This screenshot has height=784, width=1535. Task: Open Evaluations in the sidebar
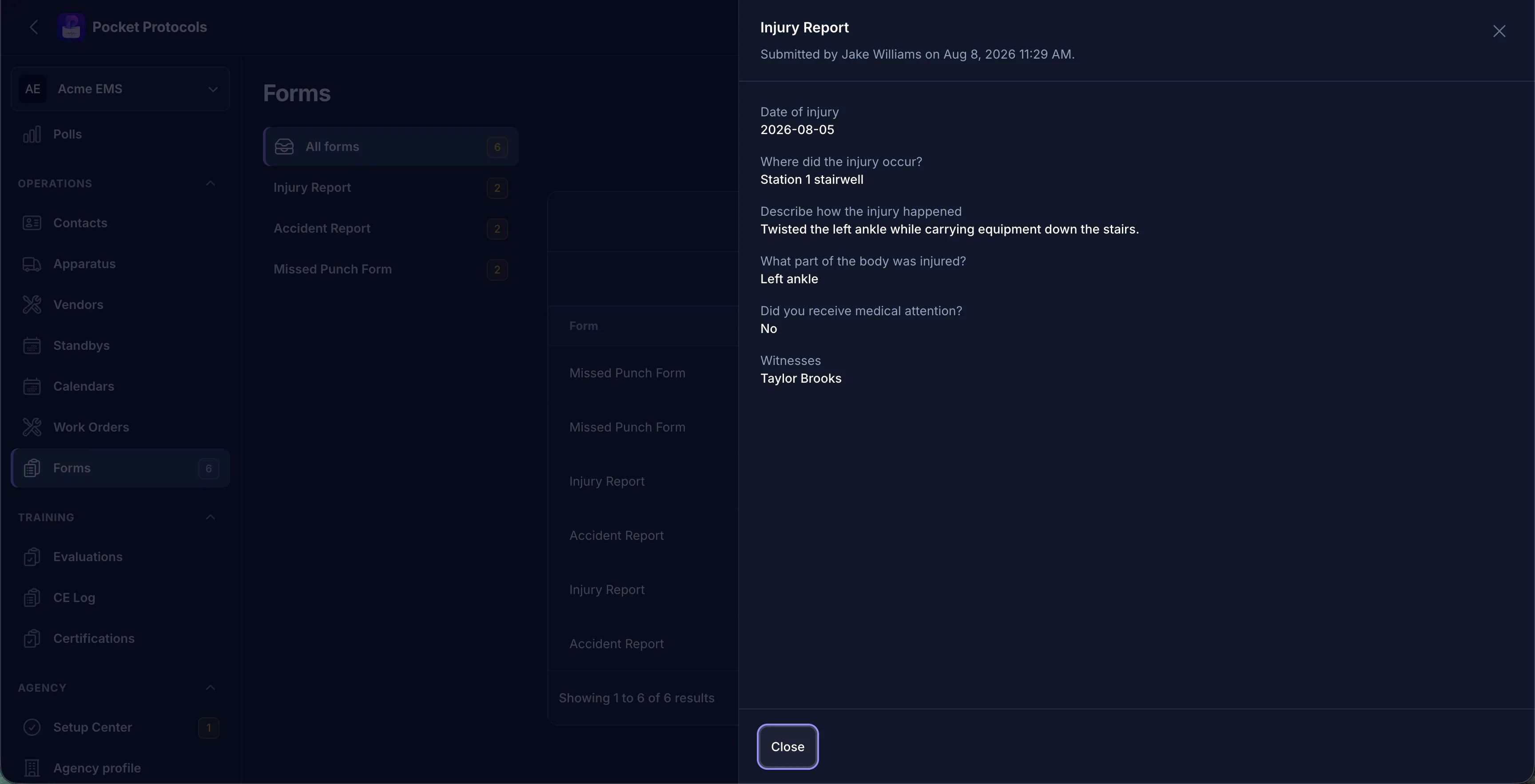pyautogui.click(x=120, y=556)
